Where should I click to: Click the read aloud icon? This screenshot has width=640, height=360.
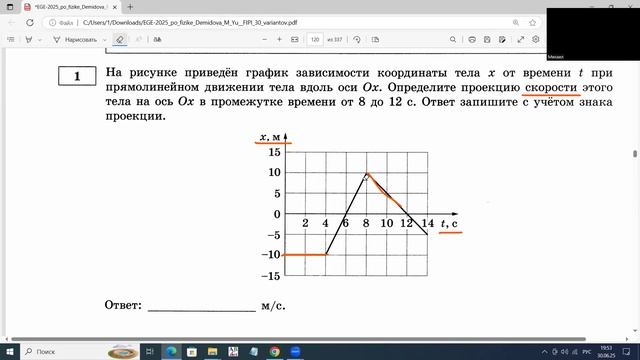[x=157, y=40]
